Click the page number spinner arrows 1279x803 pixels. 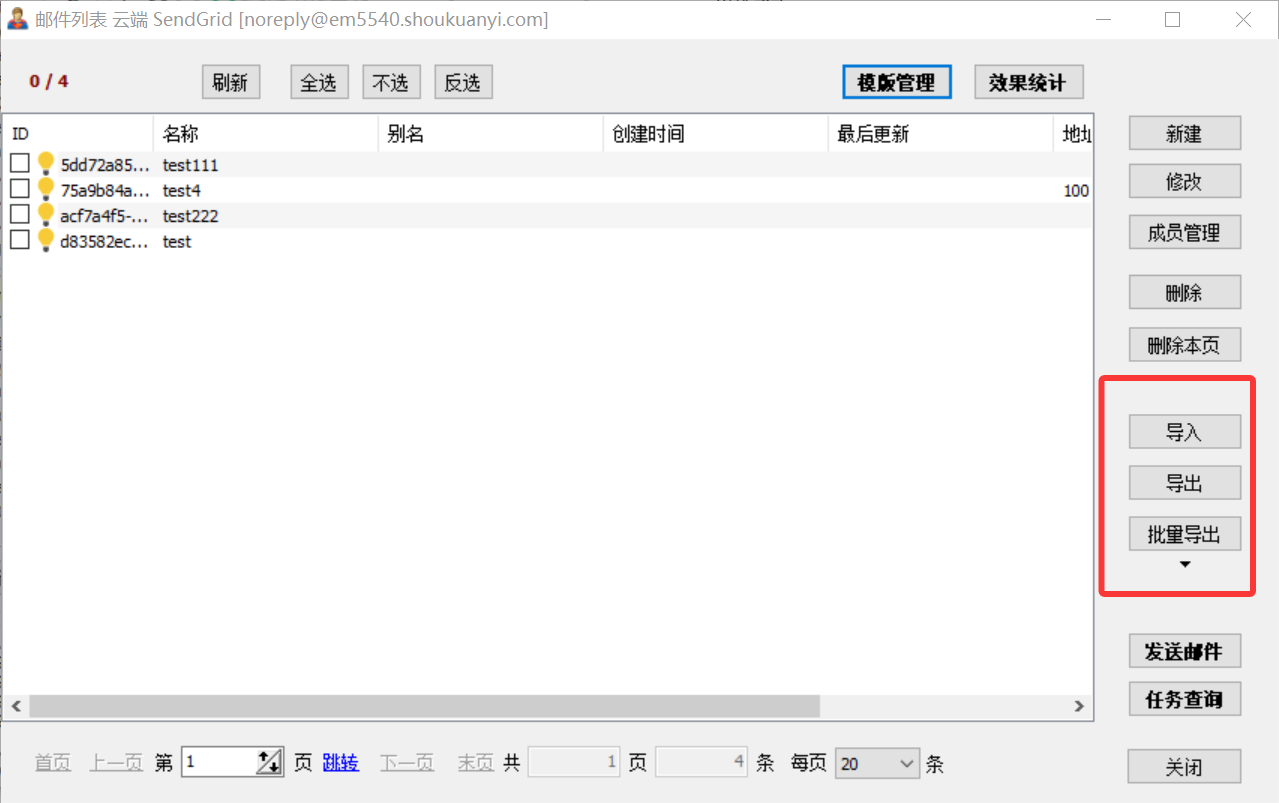(x=269, y=763)
